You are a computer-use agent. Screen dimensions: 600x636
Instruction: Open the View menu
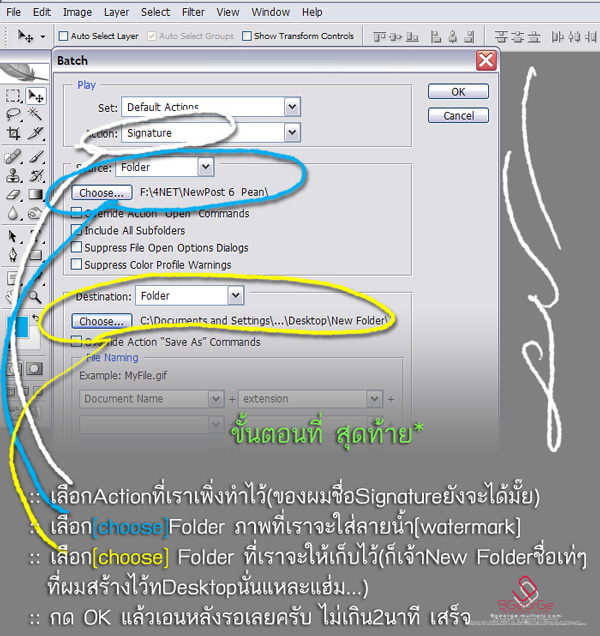pos(228,12)
